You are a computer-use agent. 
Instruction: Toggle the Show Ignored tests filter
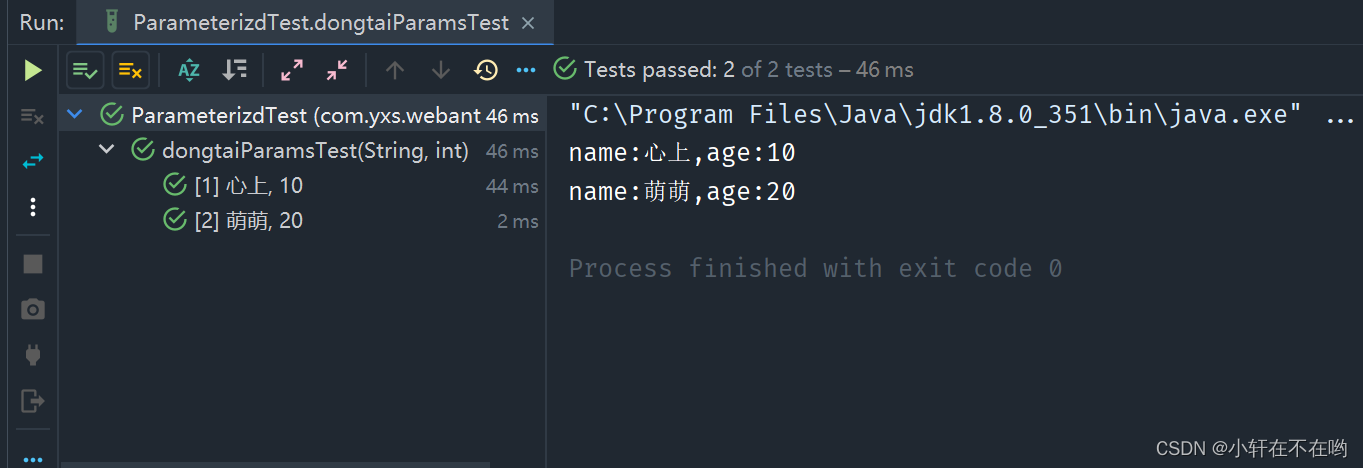(130, 70)
